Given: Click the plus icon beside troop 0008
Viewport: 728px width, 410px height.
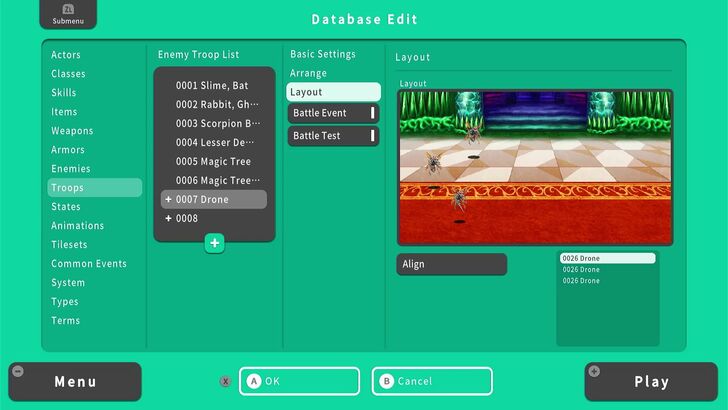Looking at the screenshot, I should [168, 218].
